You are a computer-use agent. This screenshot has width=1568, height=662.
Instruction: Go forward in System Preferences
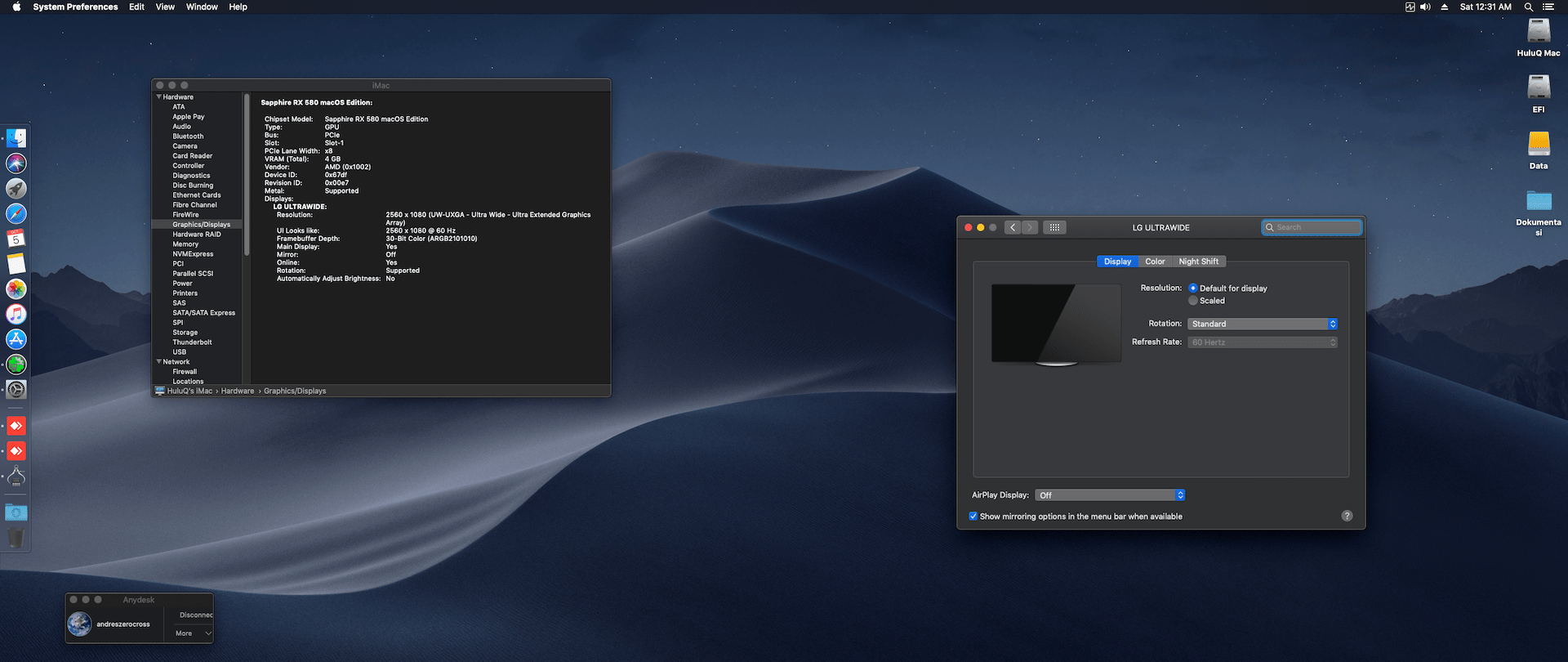tap(1030, 227)
